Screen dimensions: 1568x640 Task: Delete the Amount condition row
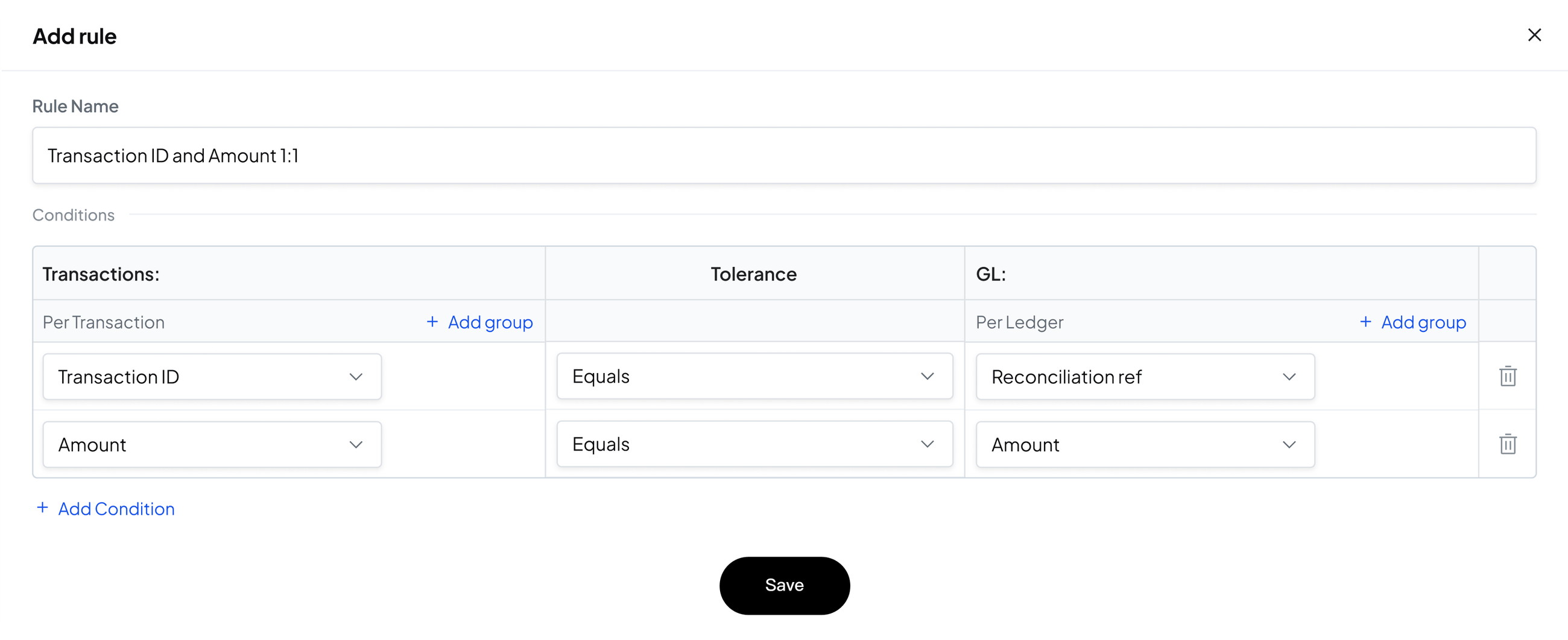click(x=1508, y=444)
